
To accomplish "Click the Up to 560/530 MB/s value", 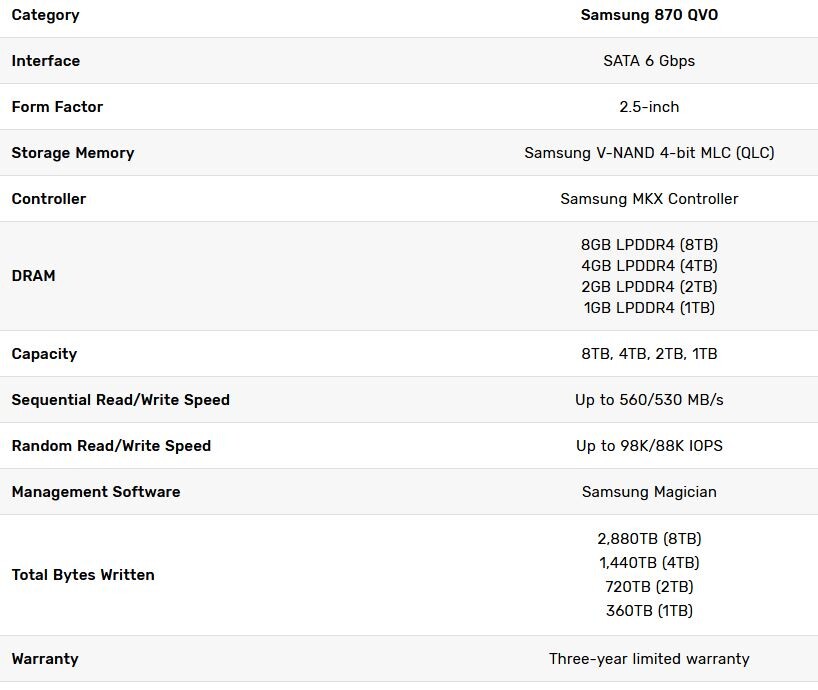I will click(649, 400).
